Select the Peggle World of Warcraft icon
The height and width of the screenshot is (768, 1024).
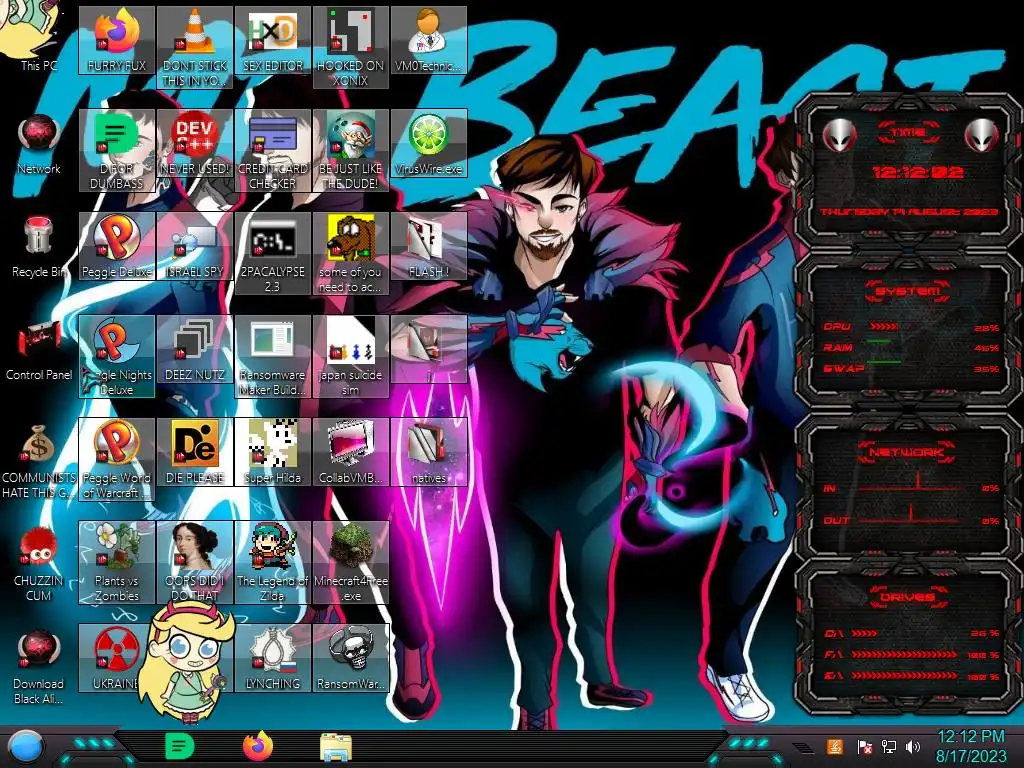pos(117,460)
